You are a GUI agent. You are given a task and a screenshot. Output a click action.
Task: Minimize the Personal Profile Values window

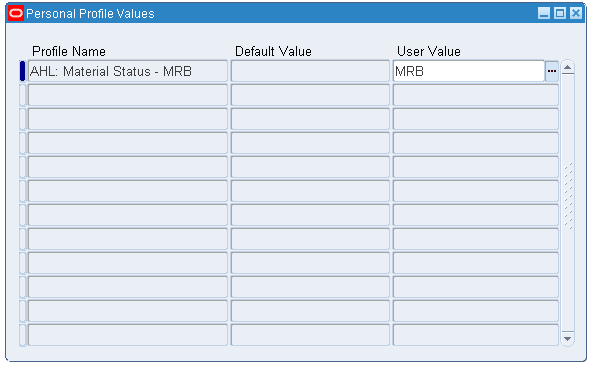[x=544, y=14]
